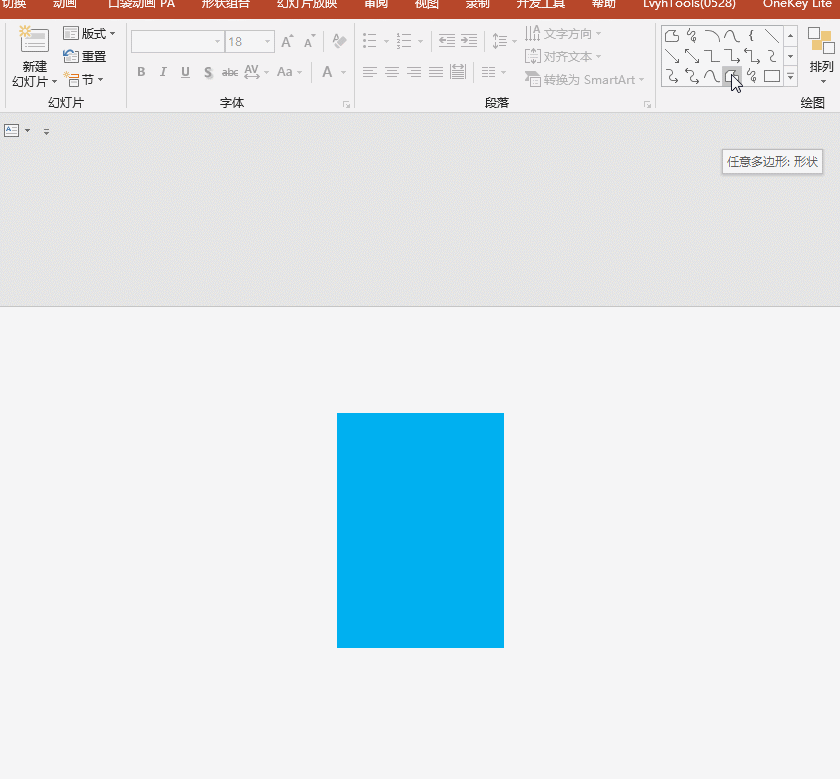
Task: Increase the list indent level
Action: (469, 41)
